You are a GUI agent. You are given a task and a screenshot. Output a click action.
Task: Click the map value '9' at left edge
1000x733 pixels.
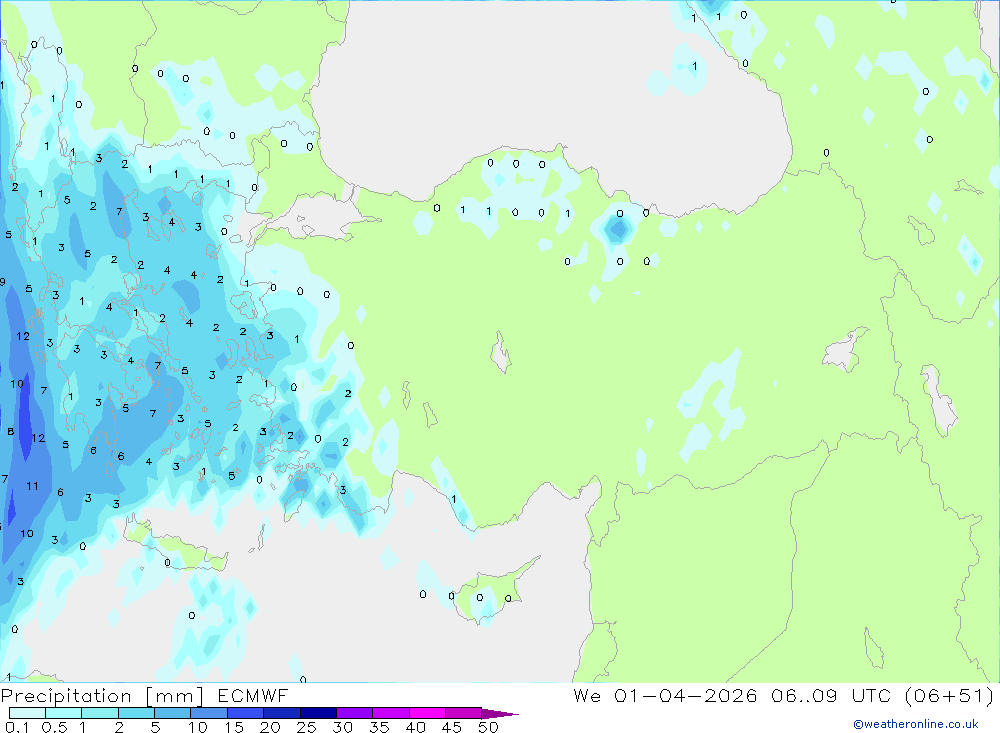(3, 281)
